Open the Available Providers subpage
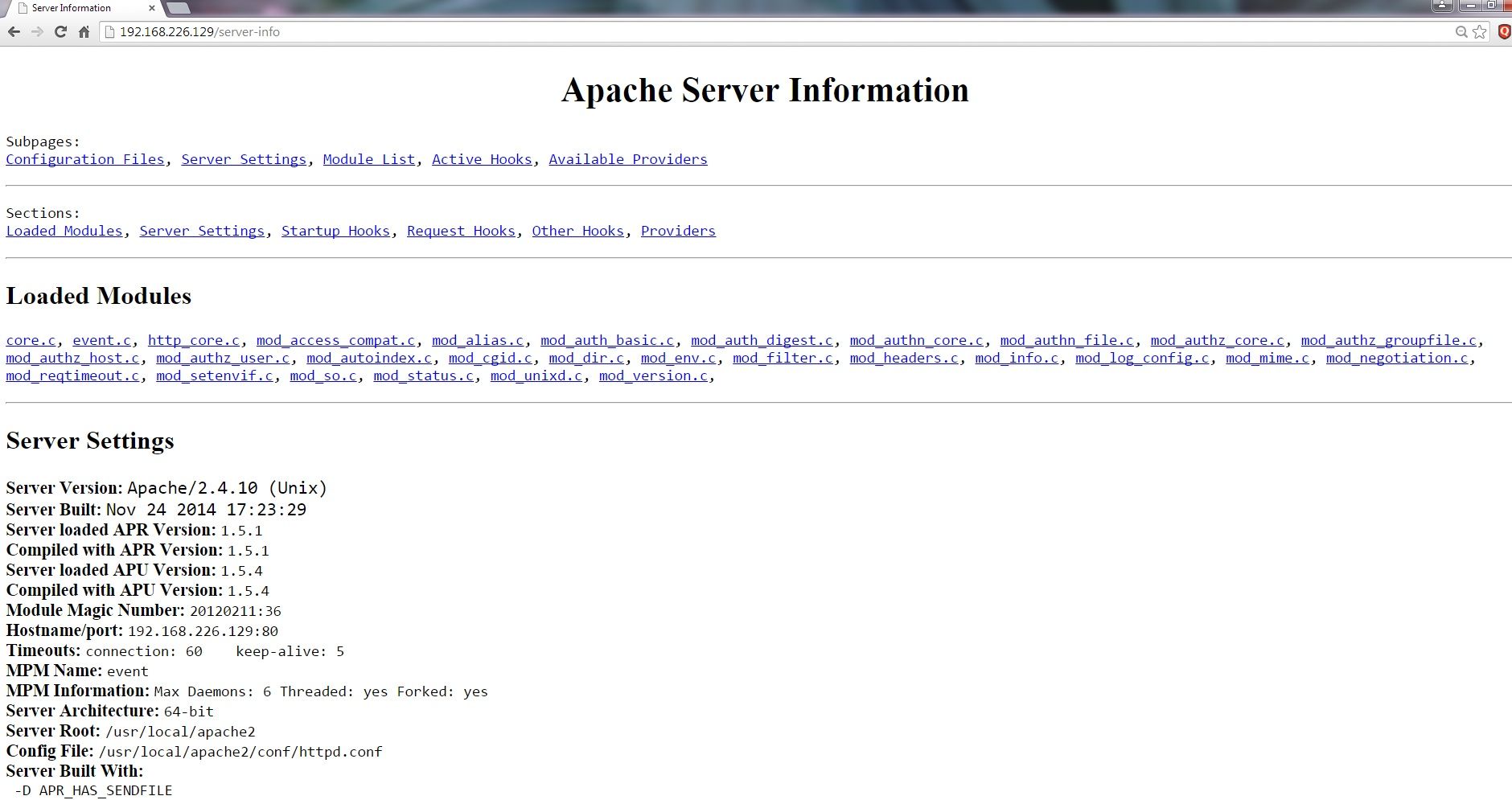 628,159
